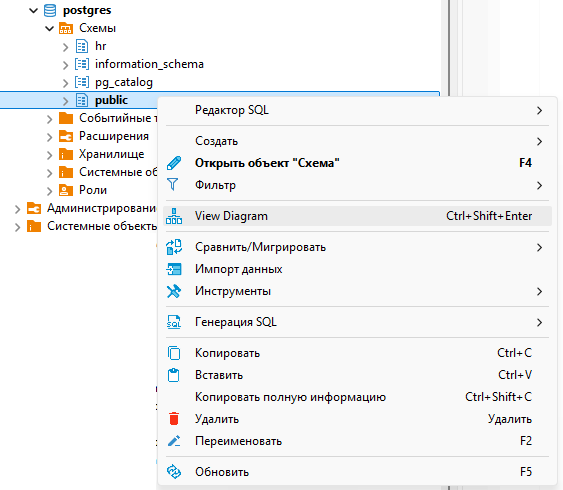Open the Генерация SQL submenu
Viewport: 563px width, 490px height.
tap(357, 322)
